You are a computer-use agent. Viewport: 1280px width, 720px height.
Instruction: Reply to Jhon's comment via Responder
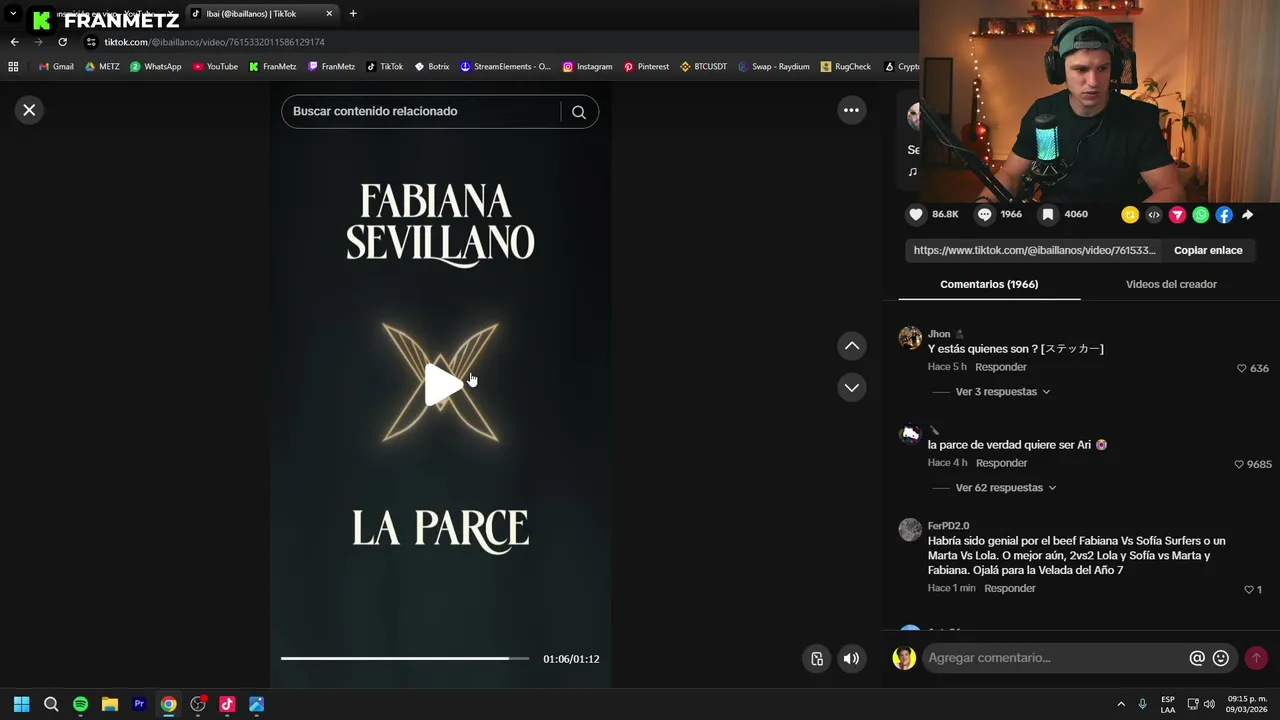[1001, 367]
